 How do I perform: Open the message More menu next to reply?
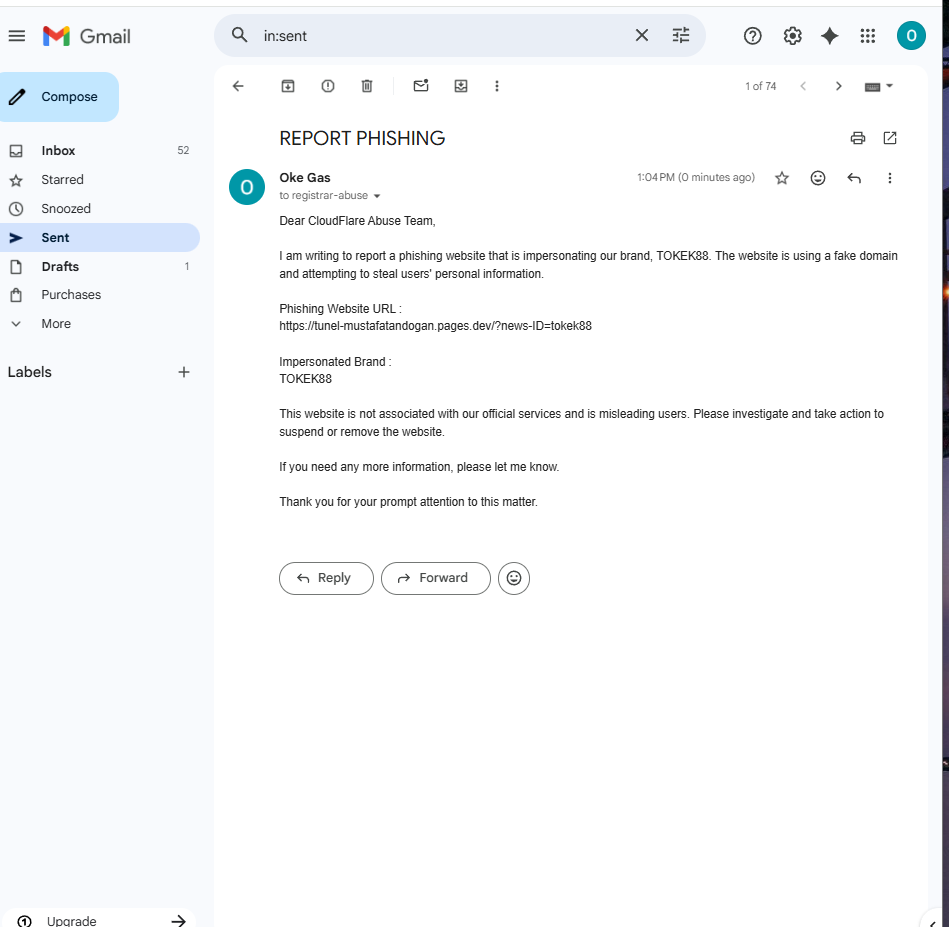tap(890, 178)
